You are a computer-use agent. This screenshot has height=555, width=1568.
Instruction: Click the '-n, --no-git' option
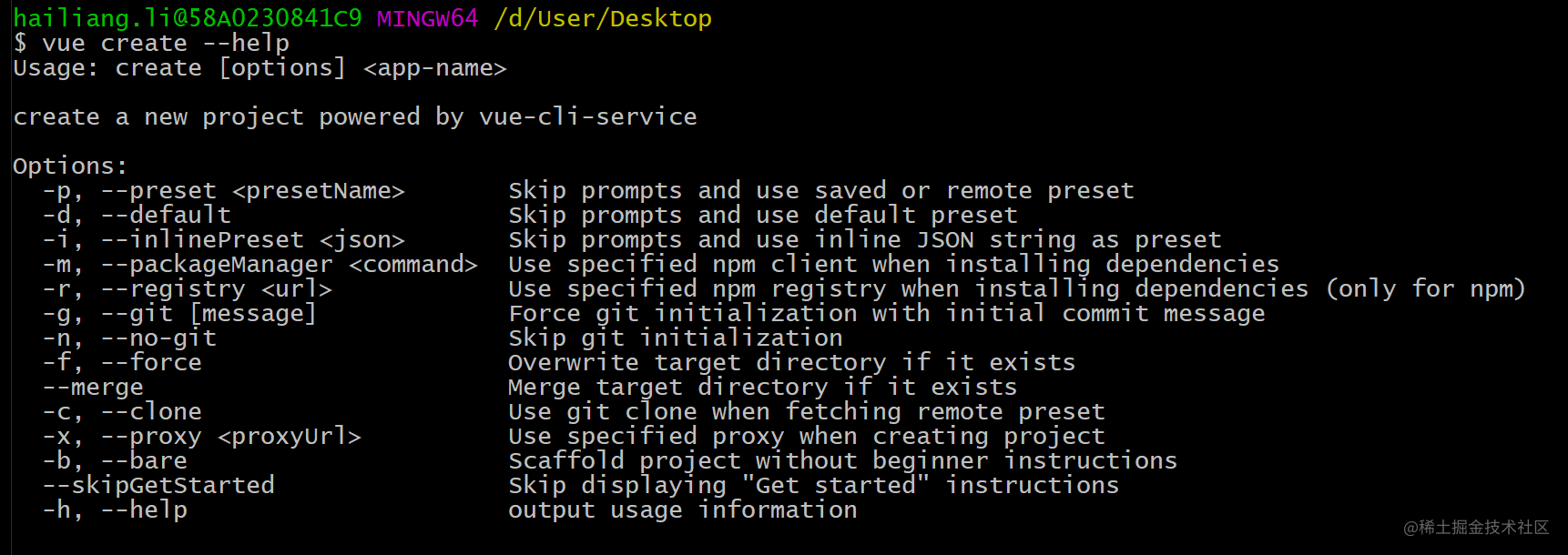(x=129, y=338)
